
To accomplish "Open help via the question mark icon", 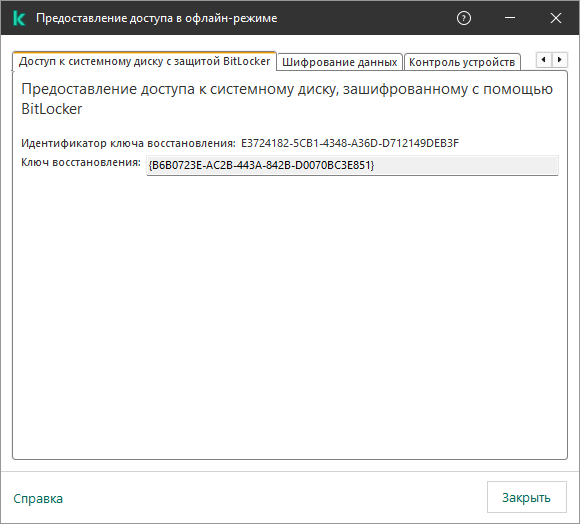I will [464, 18].
